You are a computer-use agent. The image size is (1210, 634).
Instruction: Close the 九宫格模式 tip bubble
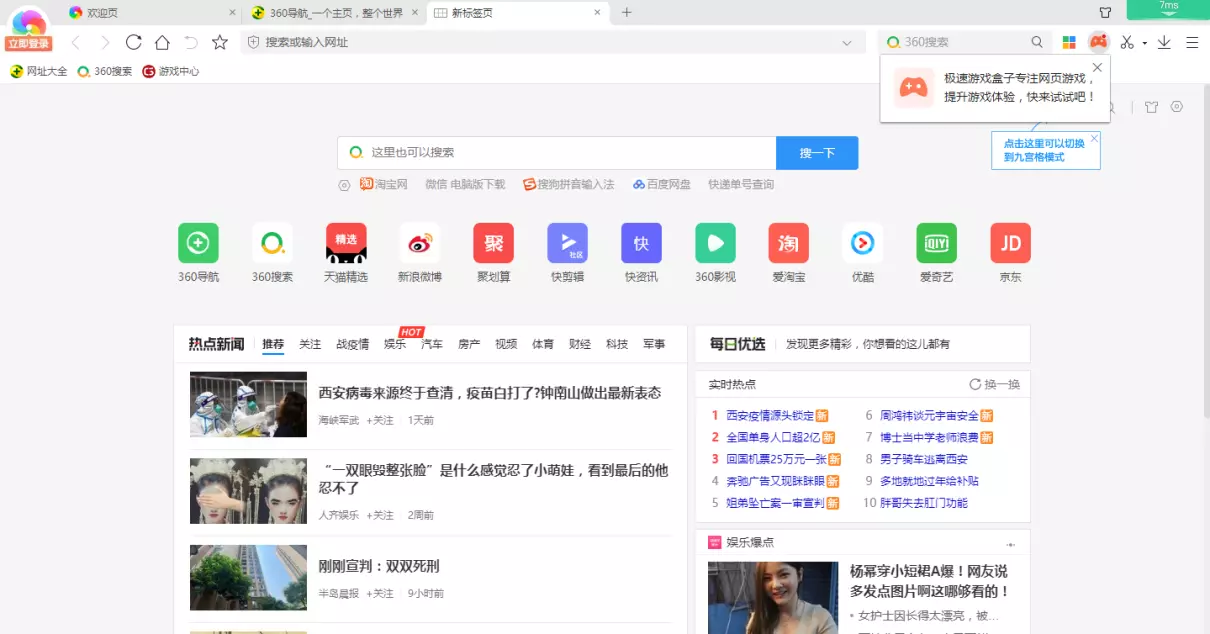(x=1094, y=138)
